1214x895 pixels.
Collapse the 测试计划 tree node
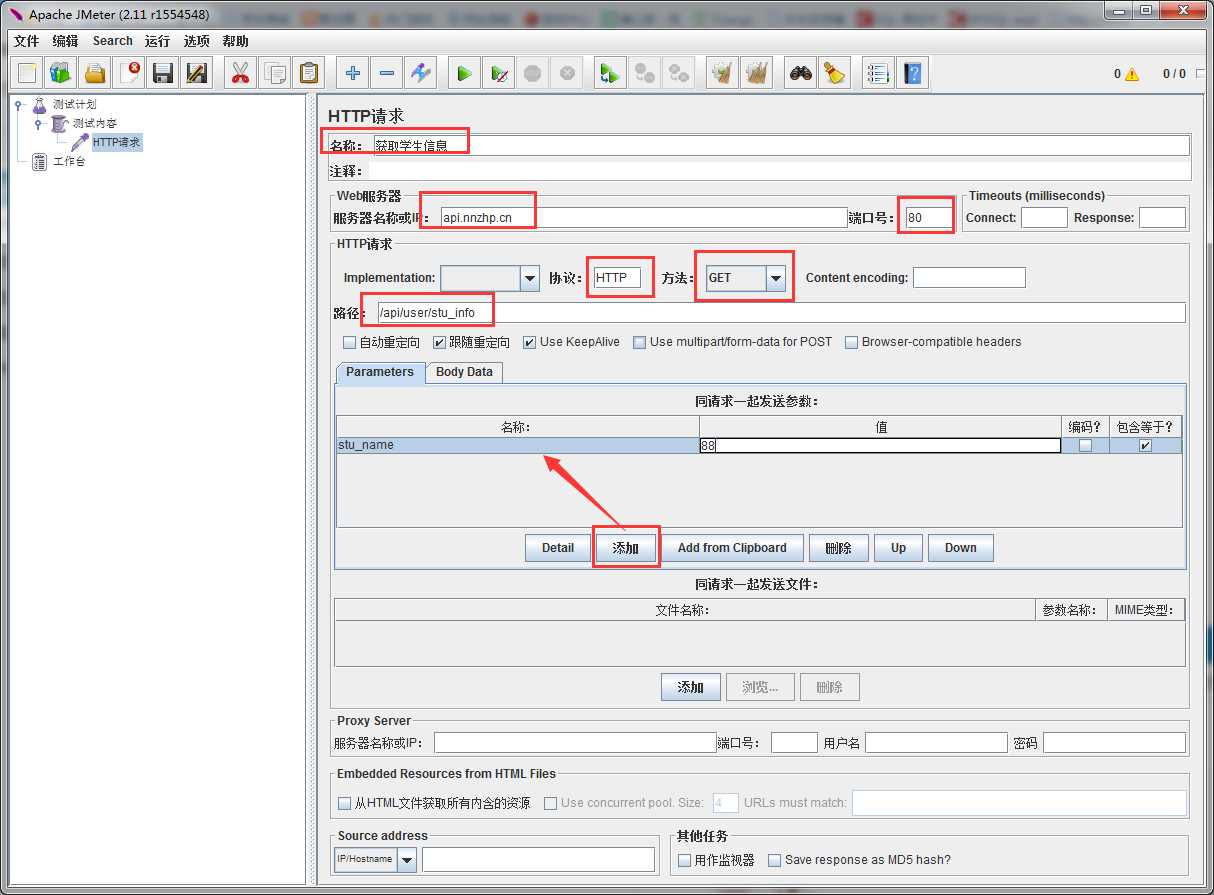(19, 104)
